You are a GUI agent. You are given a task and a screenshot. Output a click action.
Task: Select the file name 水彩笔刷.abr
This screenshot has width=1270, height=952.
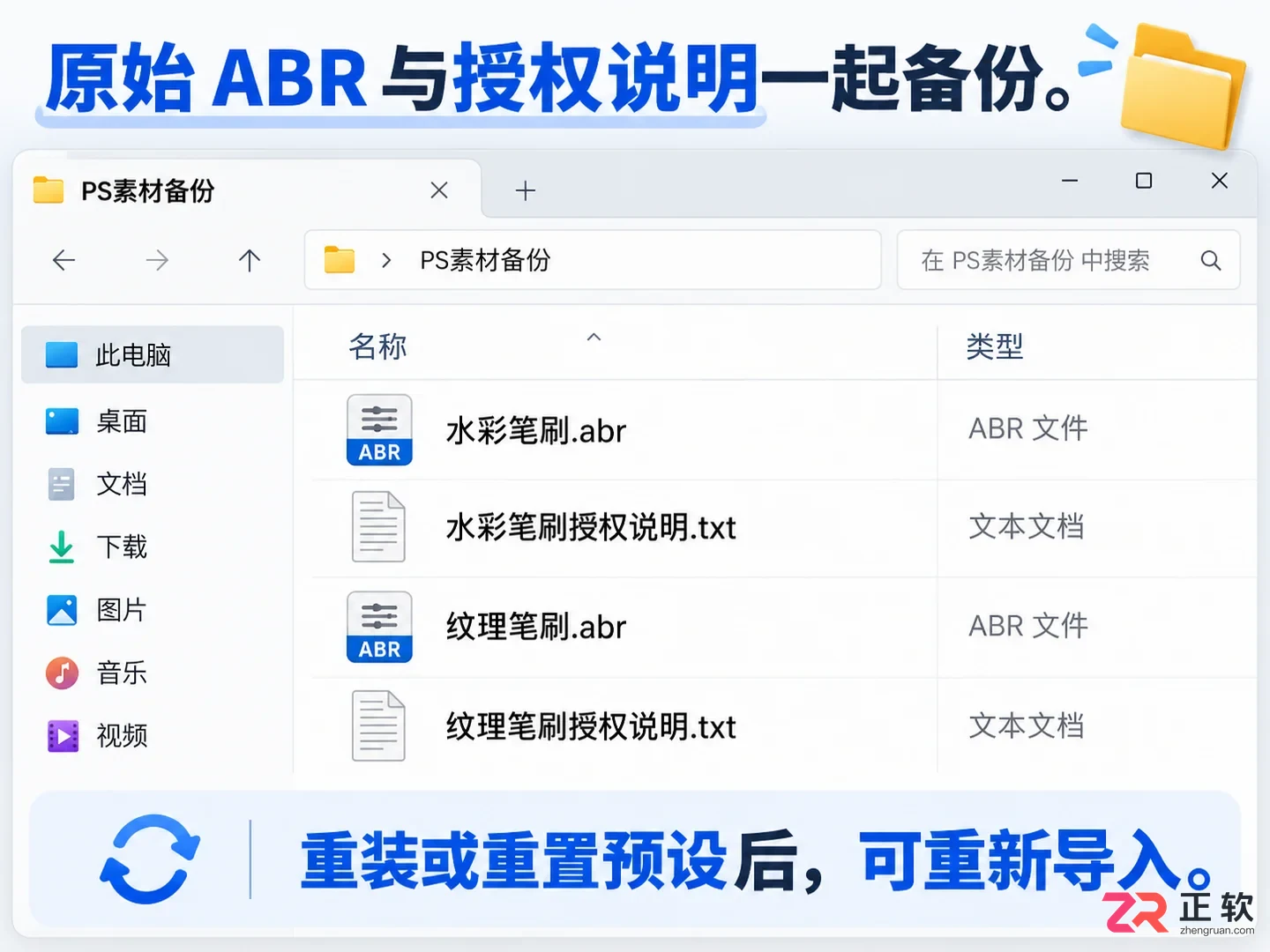(x=536, y=431)
